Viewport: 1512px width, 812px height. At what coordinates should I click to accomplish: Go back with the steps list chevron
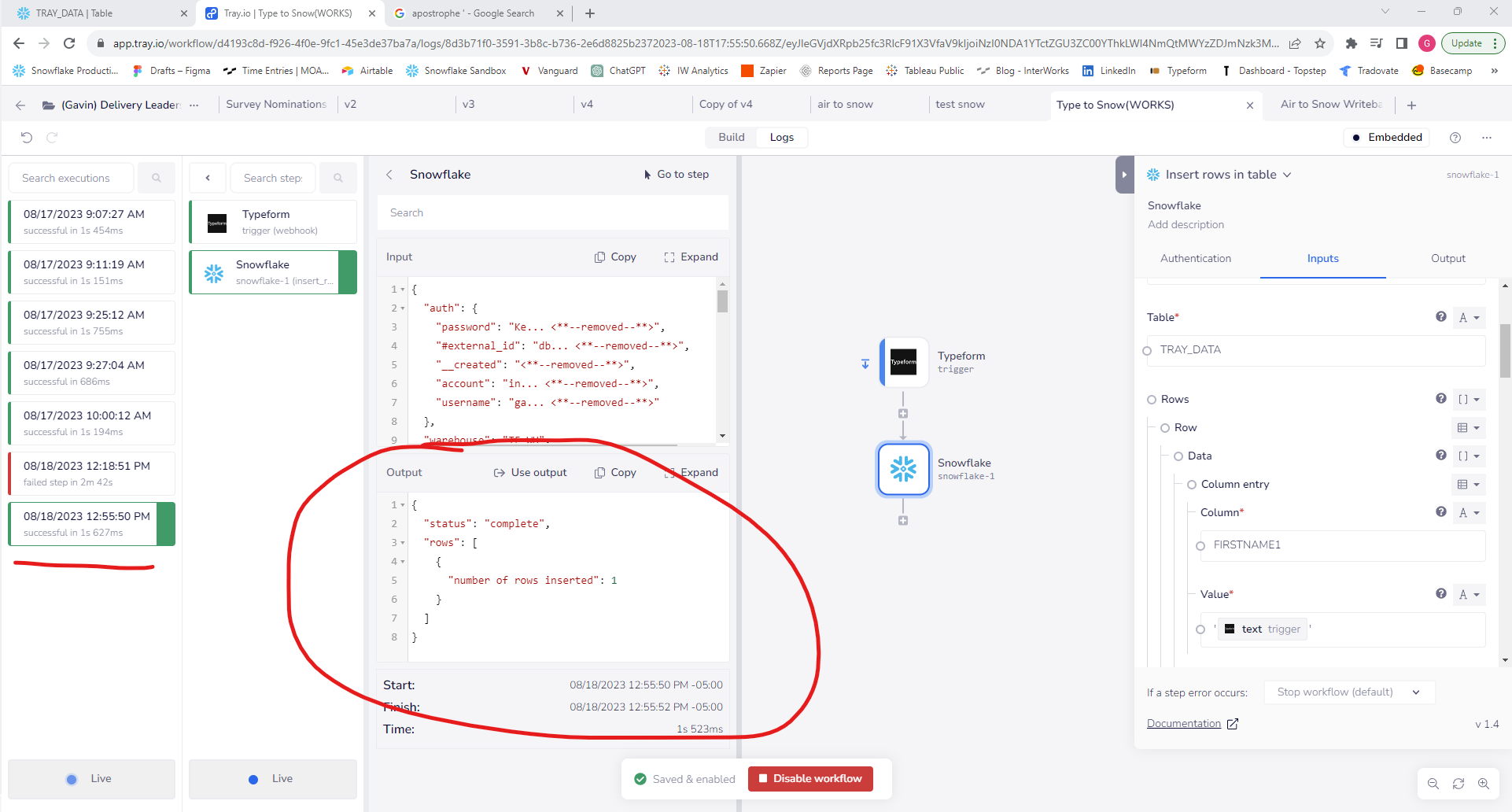pos(208,178)
